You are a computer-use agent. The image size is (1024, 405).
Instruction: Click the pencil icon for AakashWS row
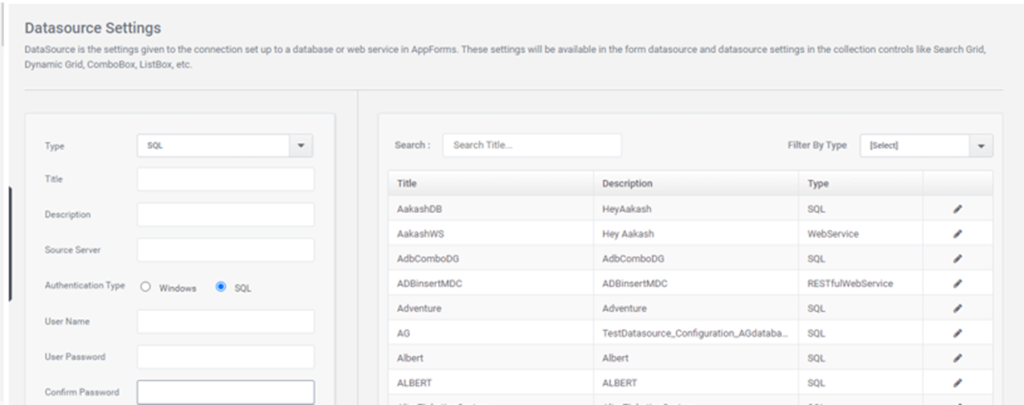[957, 234]
